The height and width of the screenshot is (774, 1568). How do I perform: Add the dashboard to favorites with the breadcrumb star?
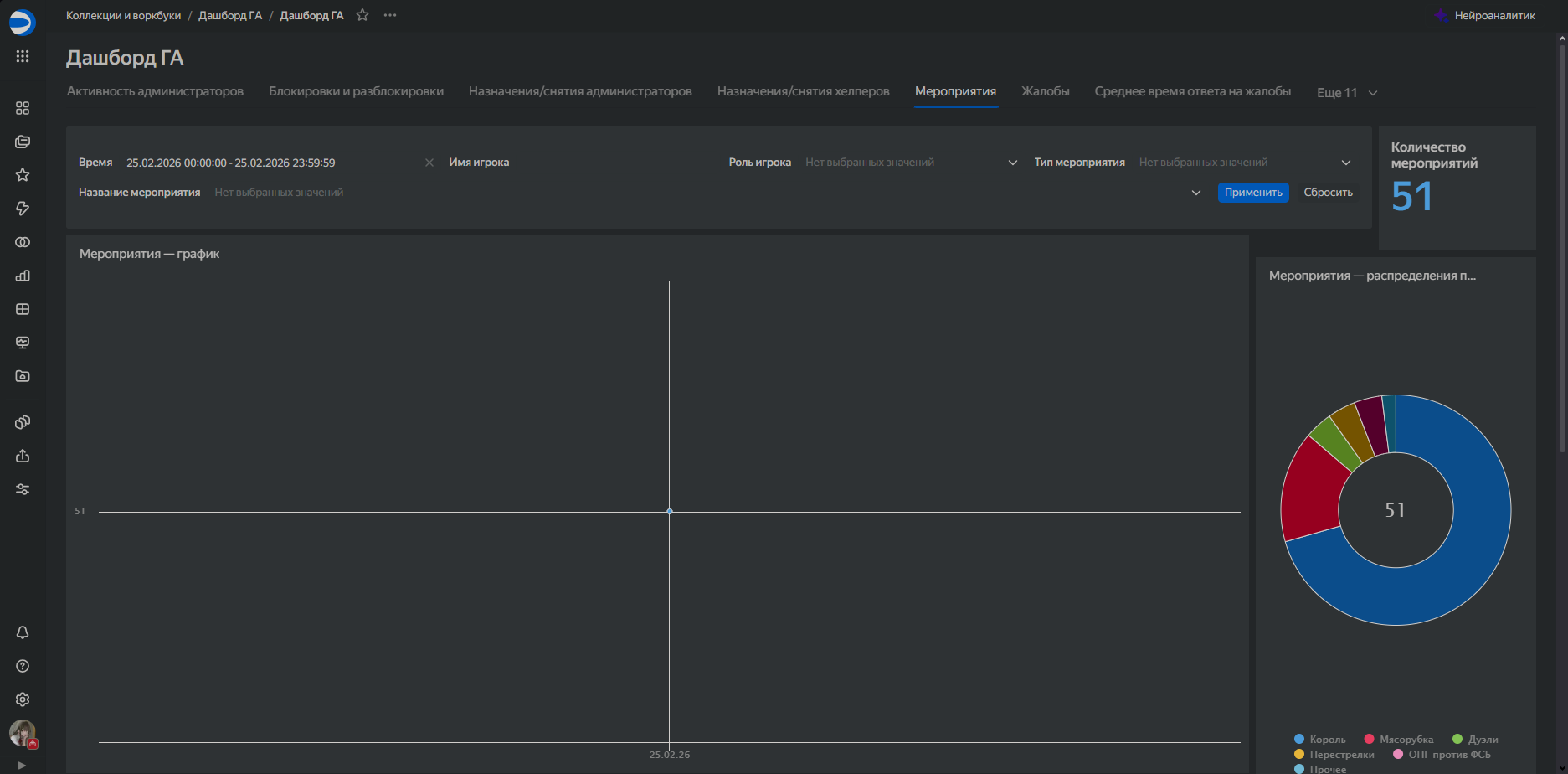(362, 15)
